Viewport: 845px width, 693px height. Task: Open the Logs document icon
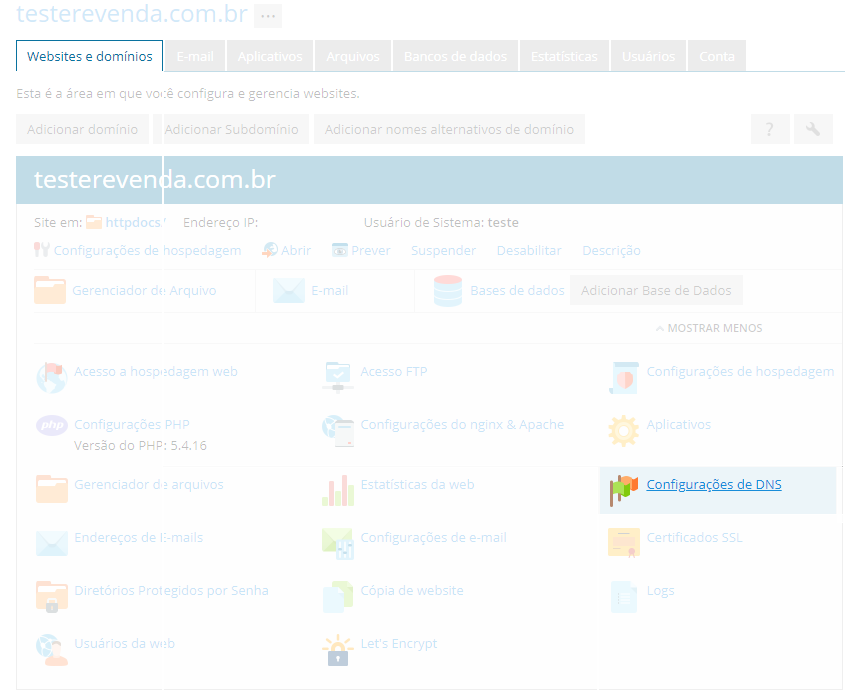[x=624, y=597]
